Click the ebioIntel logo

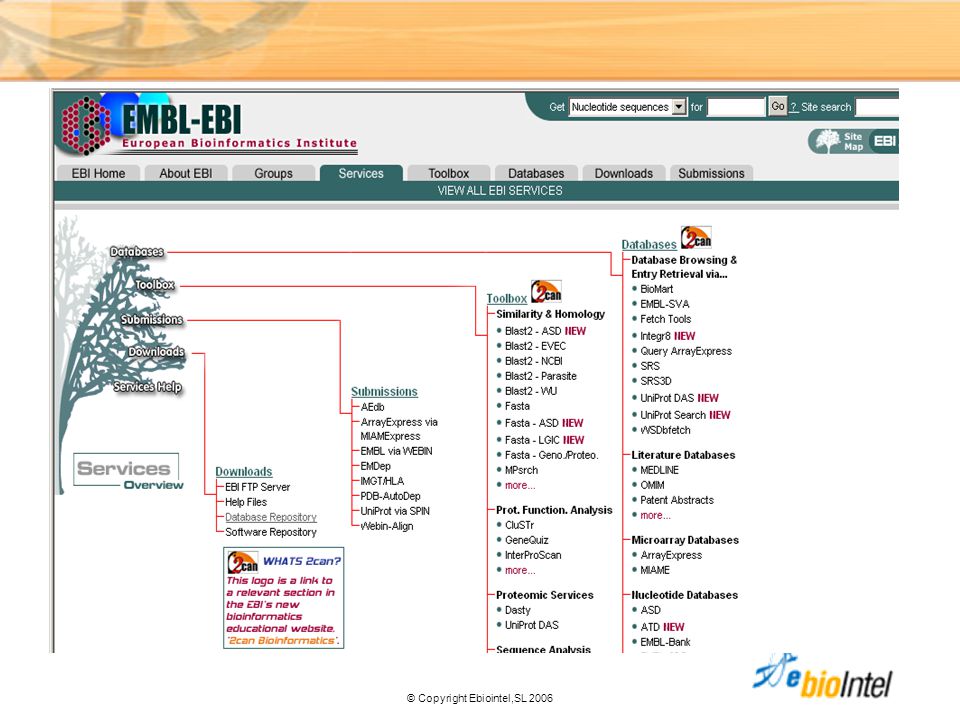pos(822,677)
